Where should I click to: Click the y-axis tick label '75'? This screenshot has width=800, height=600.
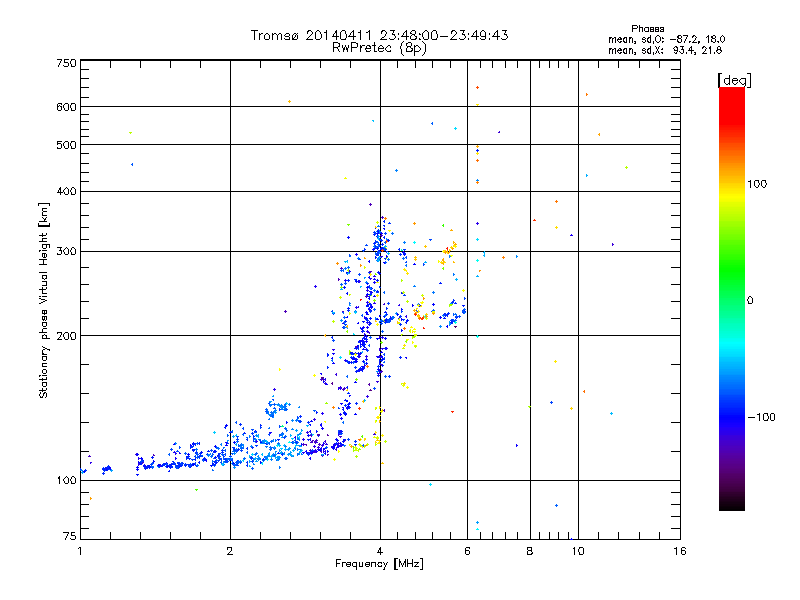click(x=70, y=536)
